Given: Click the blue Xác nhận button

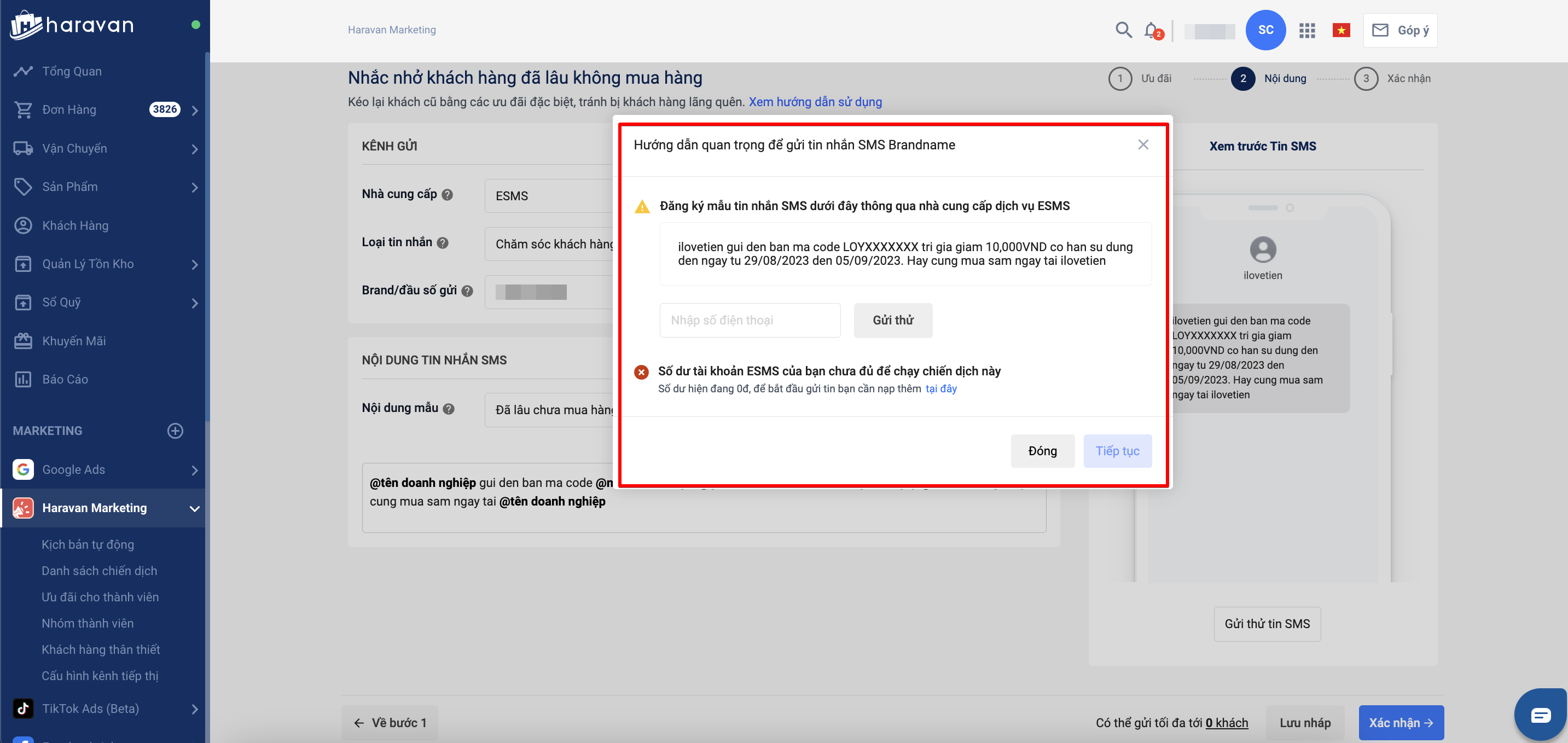Looking at the screenshot, I should [x=1401, y=723].
